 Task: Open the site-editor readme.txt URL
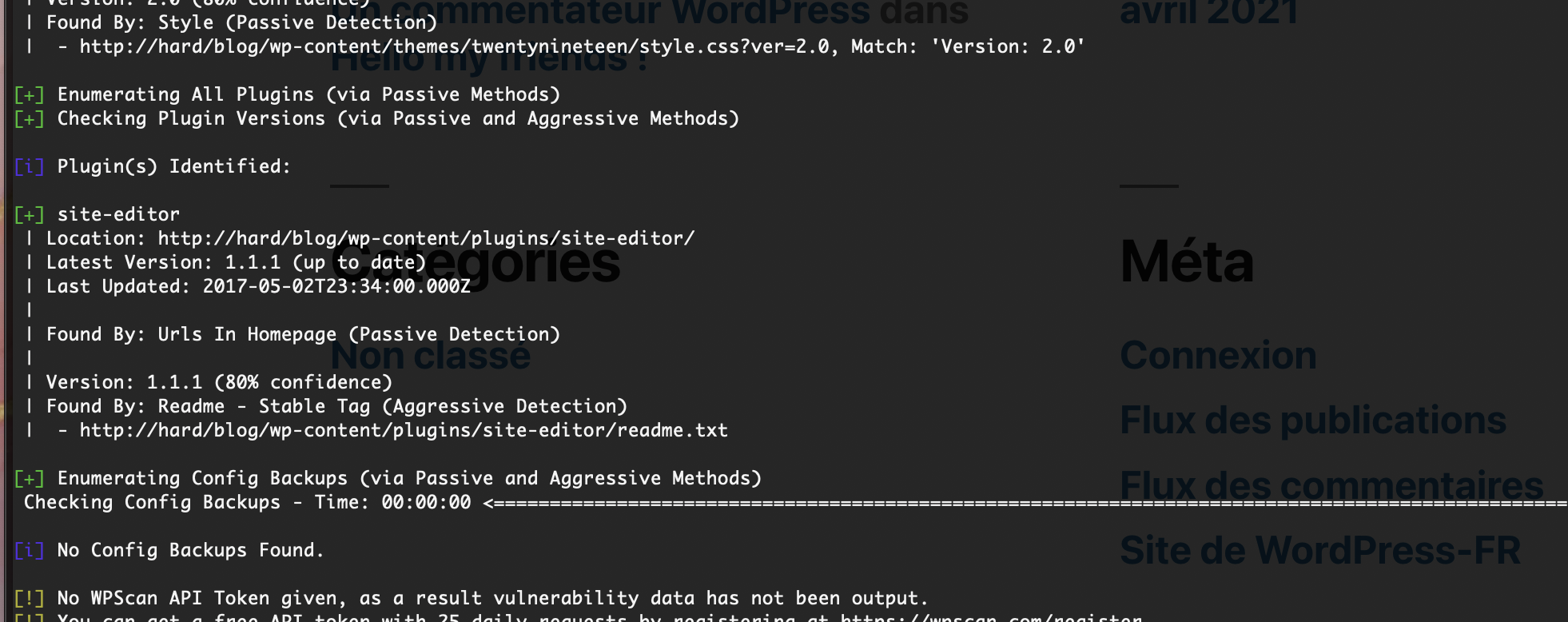click(404, 430)
